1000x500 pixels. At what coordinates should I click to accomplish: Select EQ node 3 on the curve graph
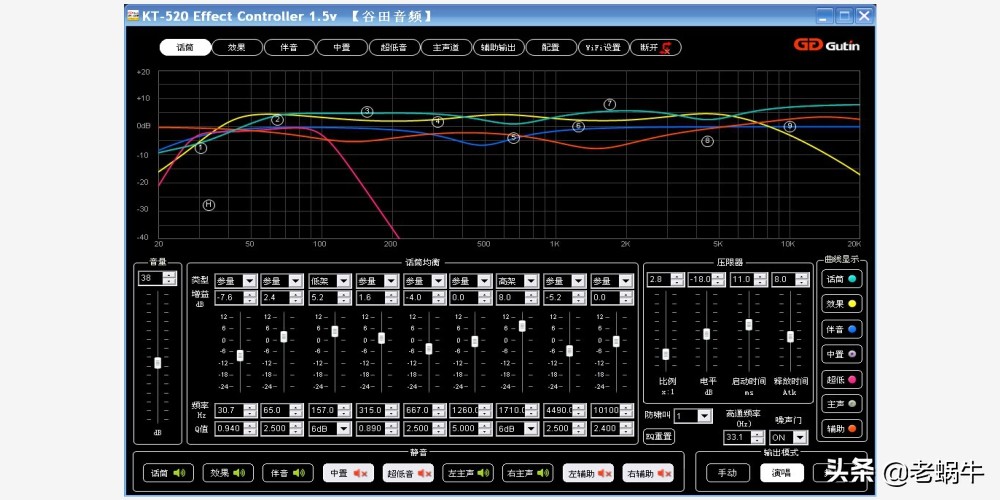tap(367, 112)
